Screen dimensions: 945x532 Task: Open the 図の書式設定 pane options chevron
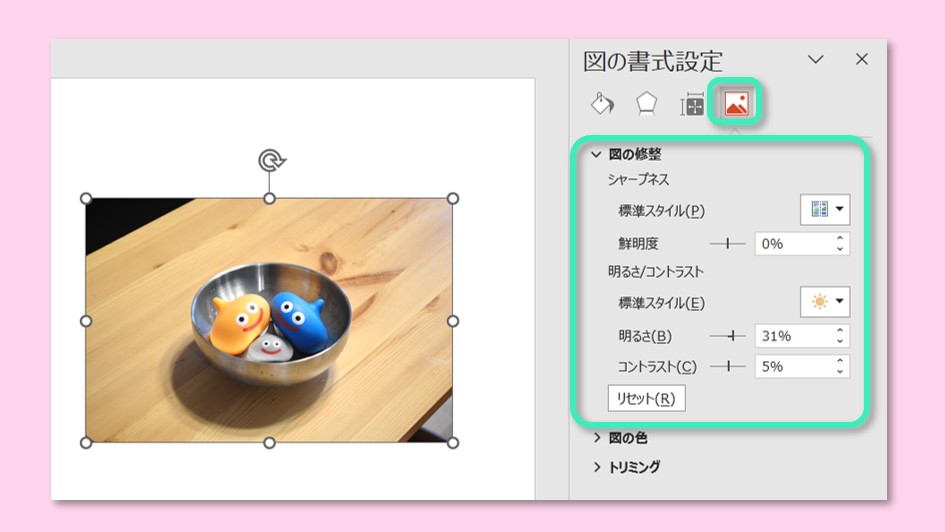pyautogui.click(x=815, y=59)
